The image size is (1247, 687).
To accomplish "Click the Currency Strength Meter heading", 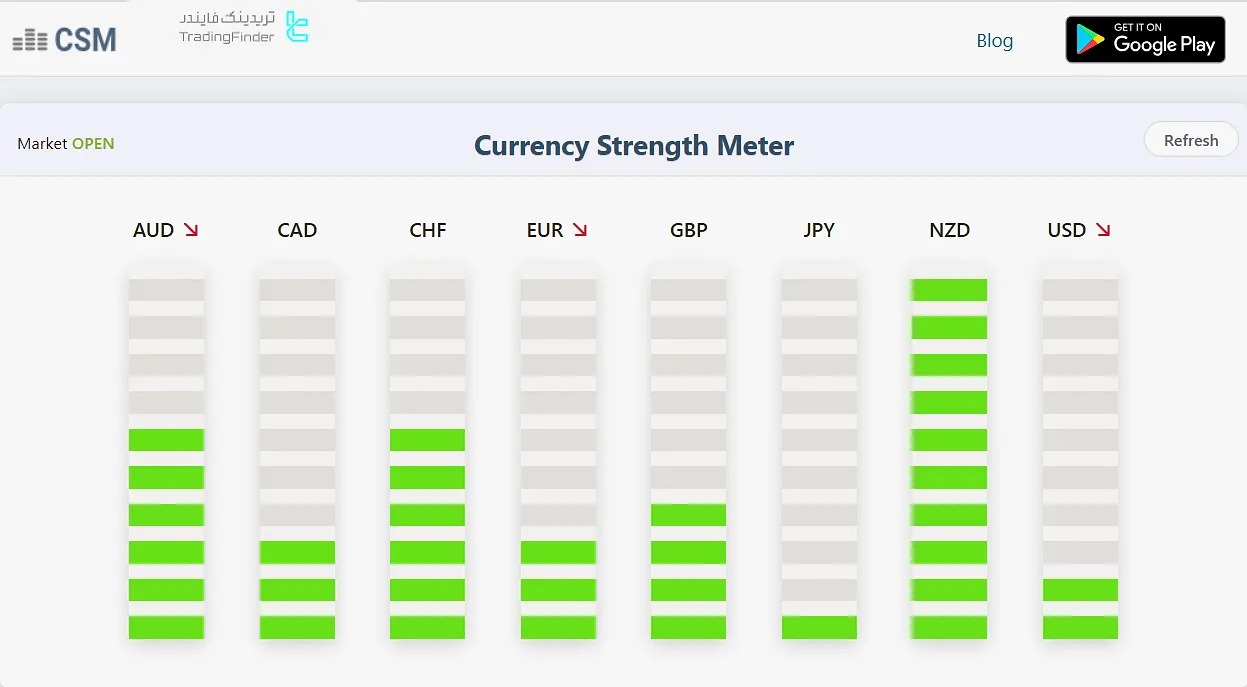I will pos(634,146).
